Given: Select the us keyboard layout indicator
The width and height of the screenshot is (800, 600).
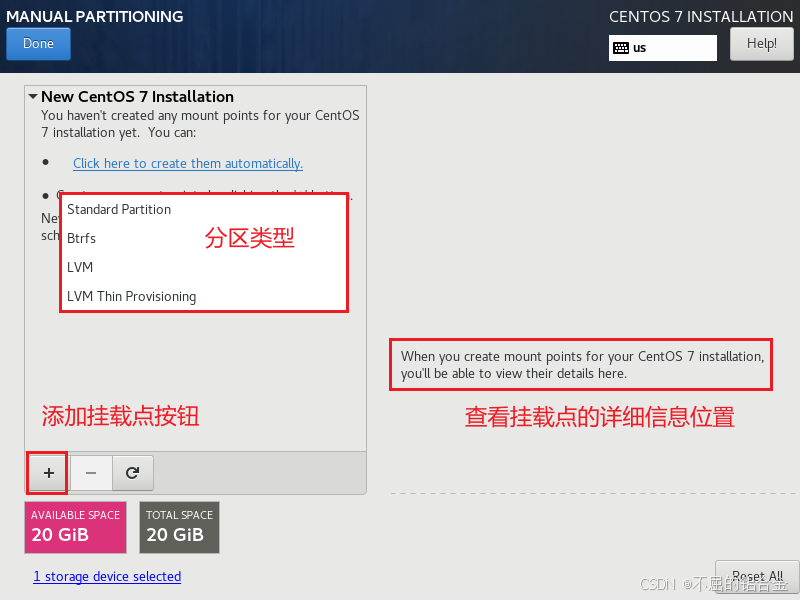Looking at the screenshot, I should click(x=662, y=48).
